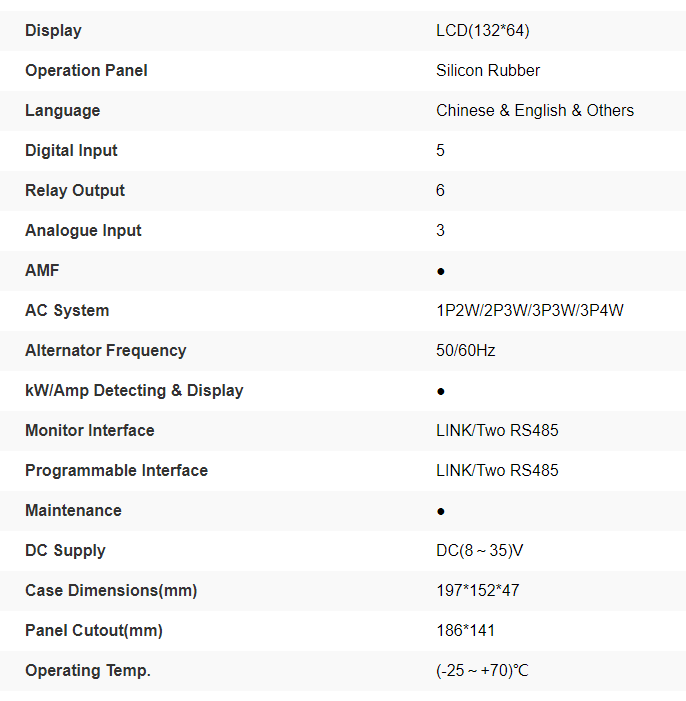
Task: Select the Digital Input label
Action: click(71, 151)
